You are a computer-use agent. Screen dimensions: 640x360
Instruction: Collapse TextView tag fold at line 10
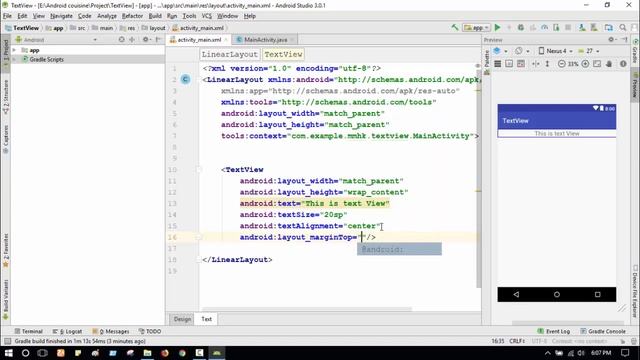pos(199,169)
